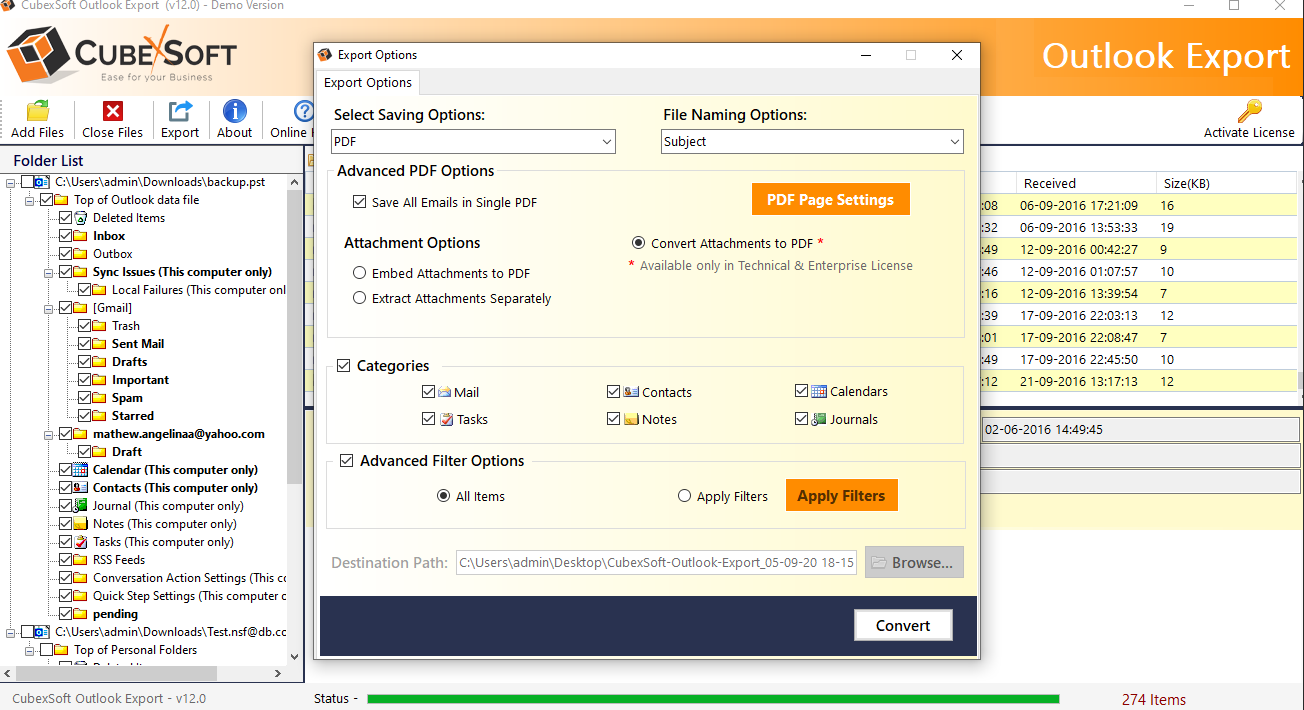Click the orange Apply Filters button
This screenshot has height=710, width=1304.
click(841, 496)
